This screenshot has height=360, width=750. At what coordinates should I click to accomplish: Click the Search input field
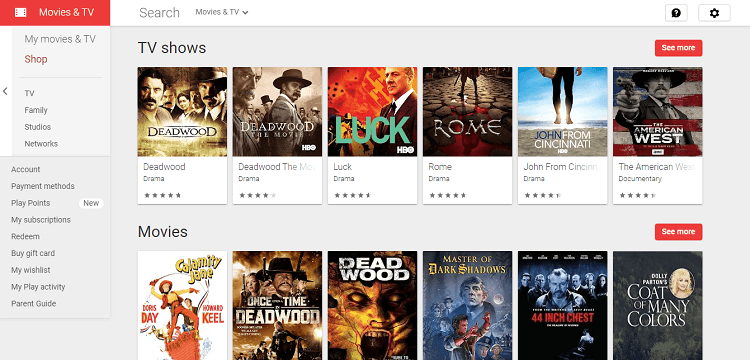[159, 12]
